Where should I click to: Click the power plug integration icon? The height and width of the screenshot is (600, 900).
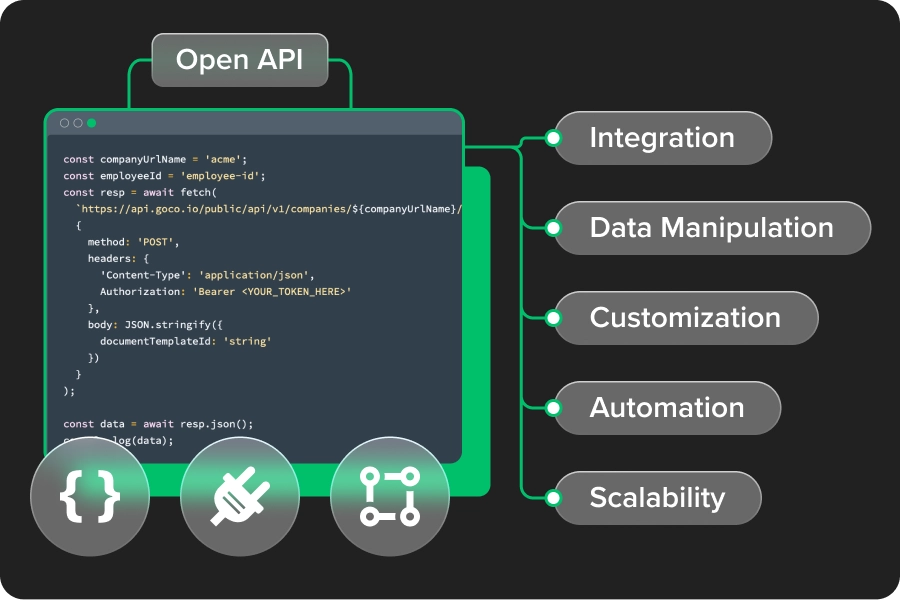(x=240, y=497)
